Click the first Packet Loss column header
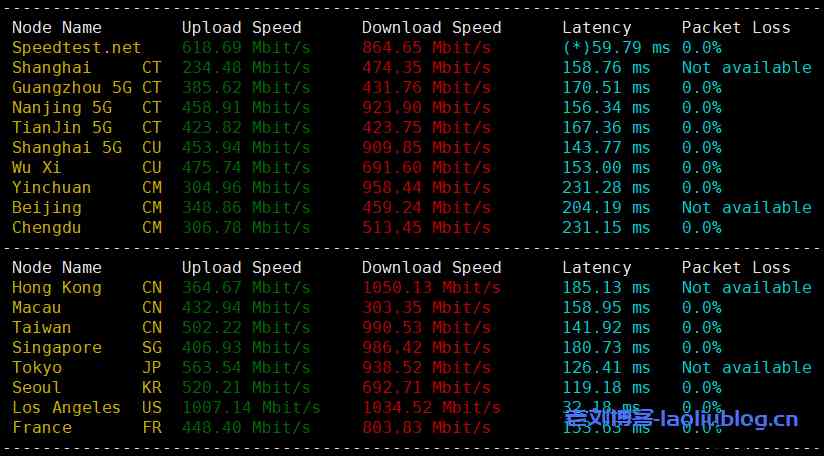Screen dimensions: 824x456 (x=736, y=28)
